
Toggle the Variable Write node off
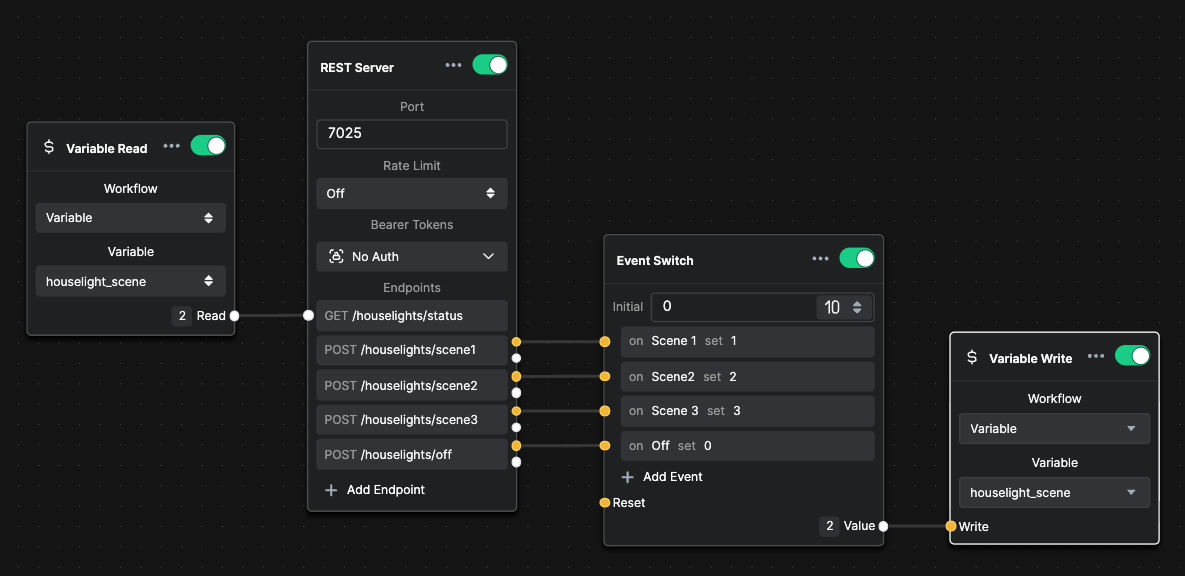tap(1132, 355)
